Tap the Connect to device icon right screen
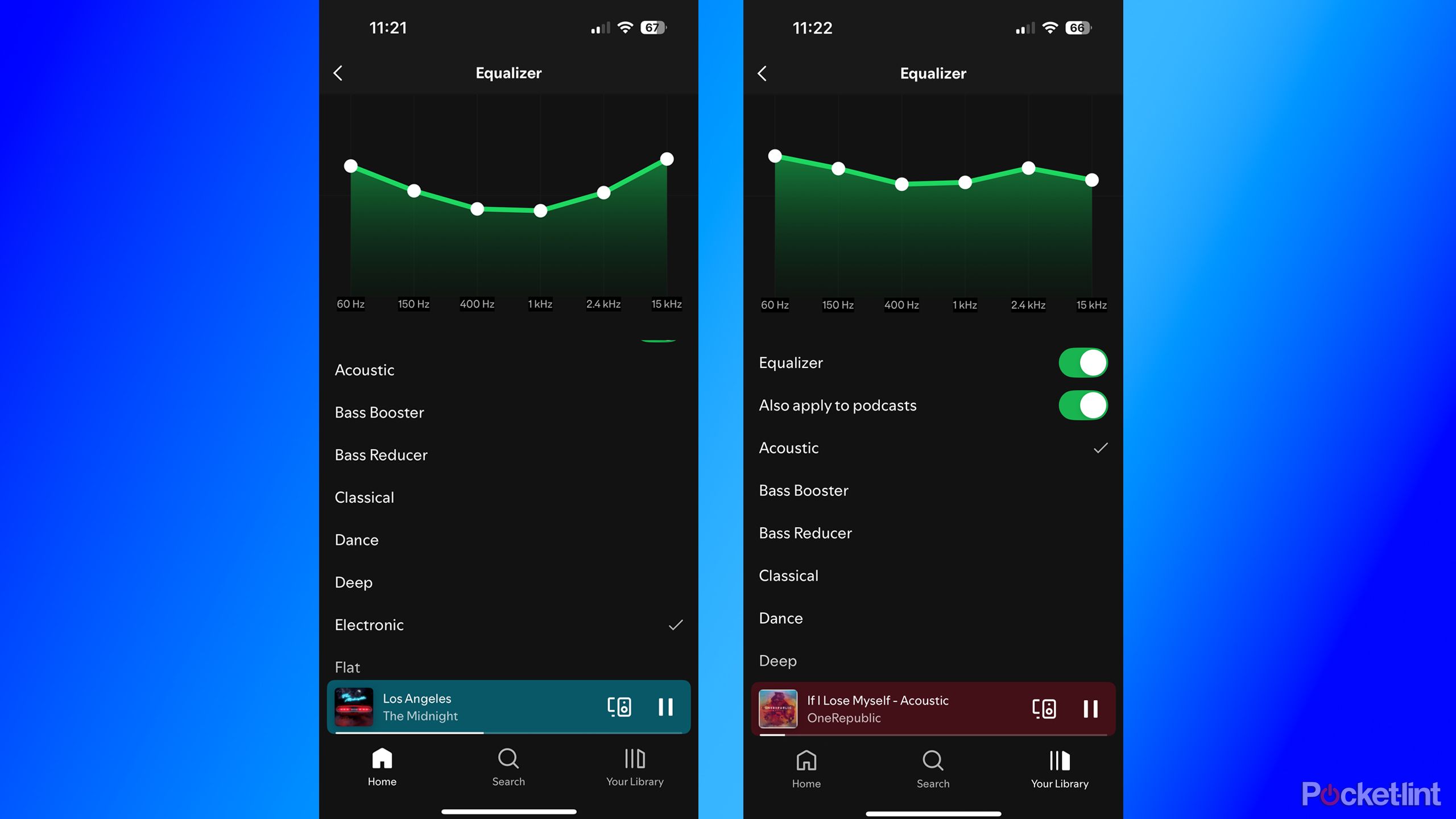This screenshot has width=1456, height=819. tap(1044, 709)
